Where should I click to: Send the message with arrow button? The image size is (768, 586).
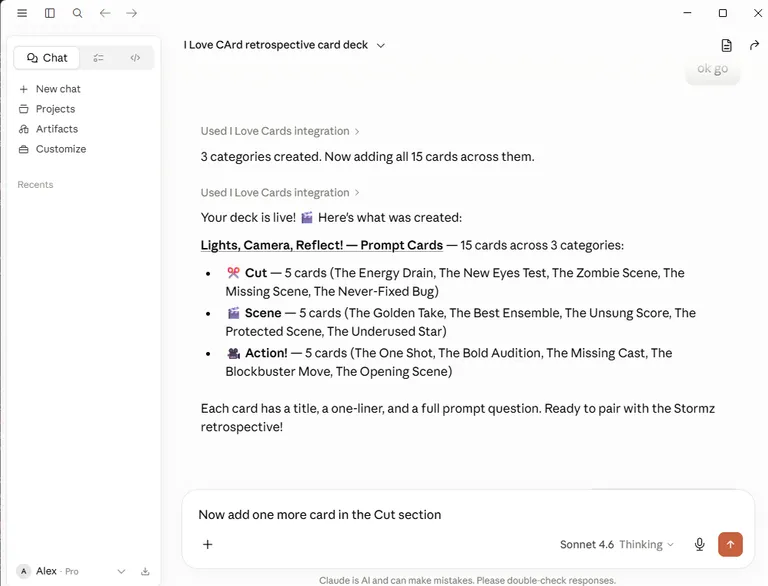coord(730,544)
